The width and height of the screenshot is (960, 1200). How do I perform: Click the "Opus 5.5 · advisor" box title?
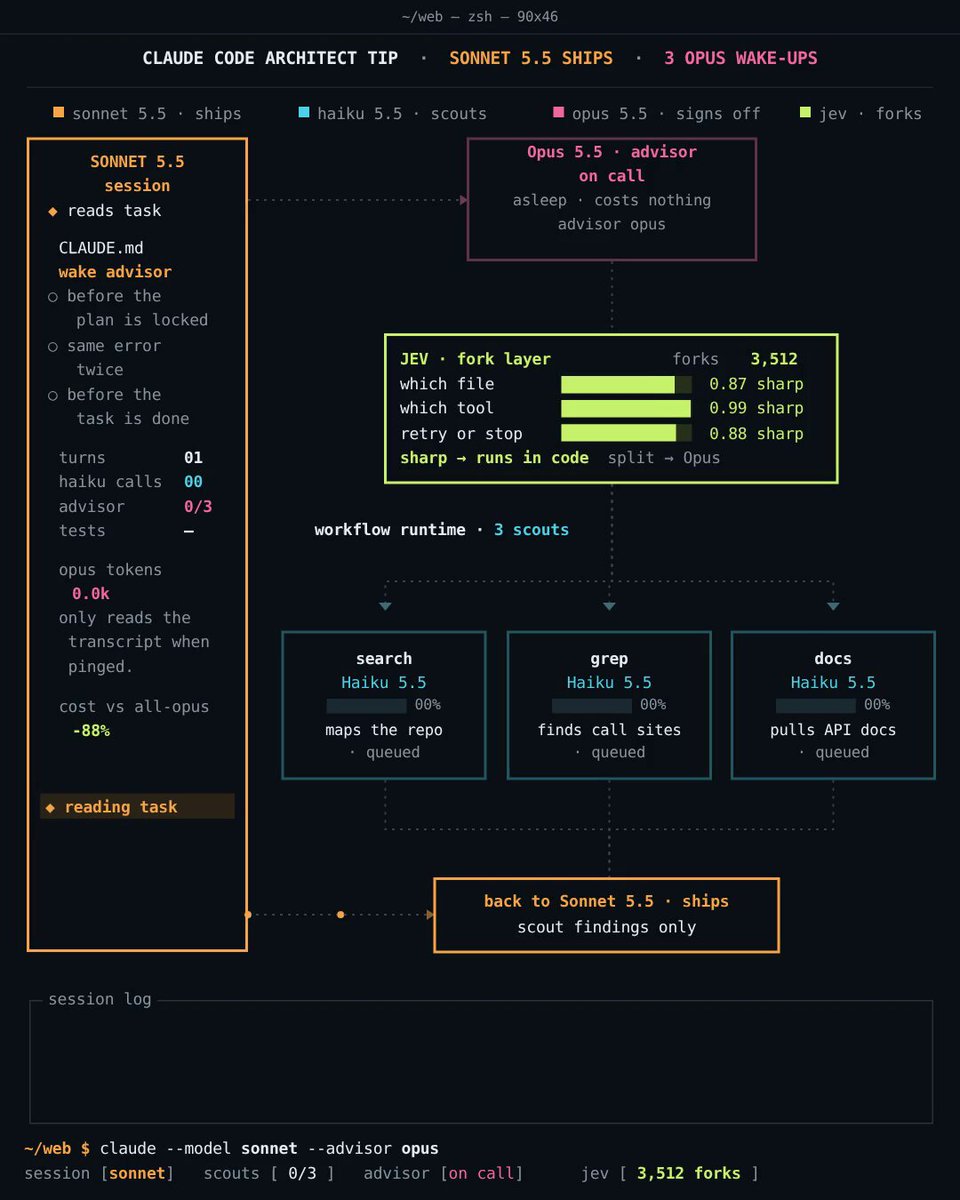coord(612,152)
